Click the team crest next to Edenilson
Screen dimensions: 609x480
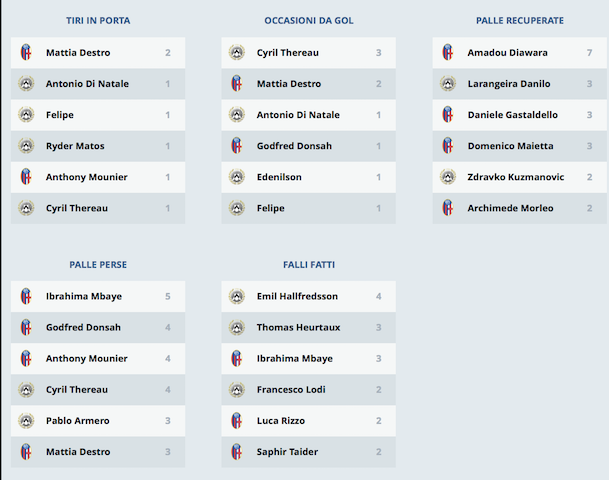tap(237, 177)
